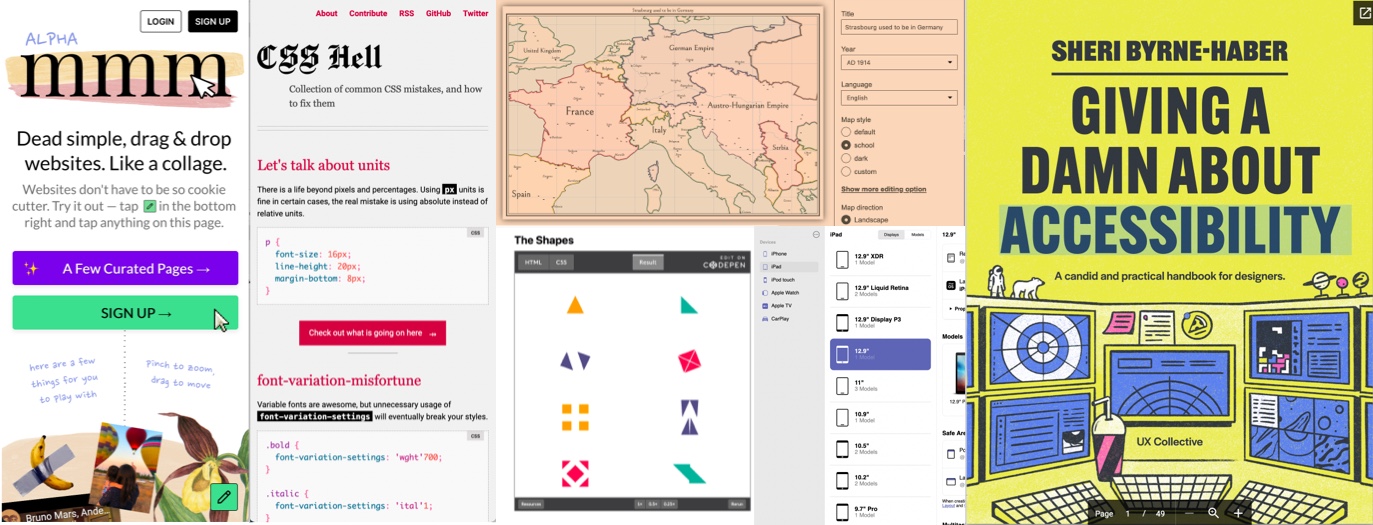This screenshot has height=525, width=1373.
Task: Click the minus zoom-out icon in PDF toolbar
Action: coord(1188,513)
